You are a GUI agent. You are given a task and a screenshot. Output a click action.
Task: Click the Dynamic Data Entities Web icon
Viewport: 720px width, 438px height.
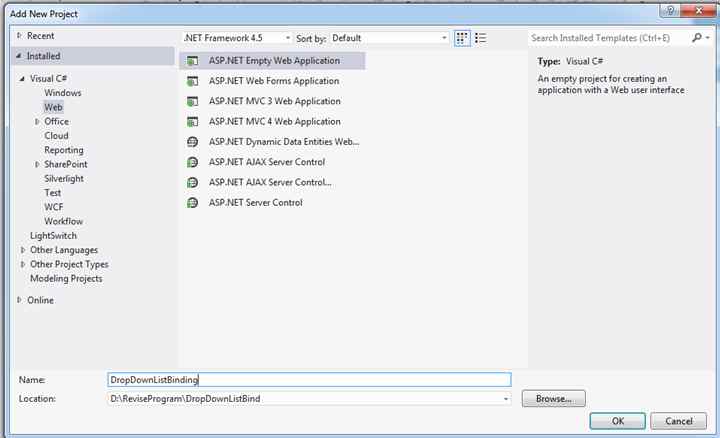click(x=192, y=142)
